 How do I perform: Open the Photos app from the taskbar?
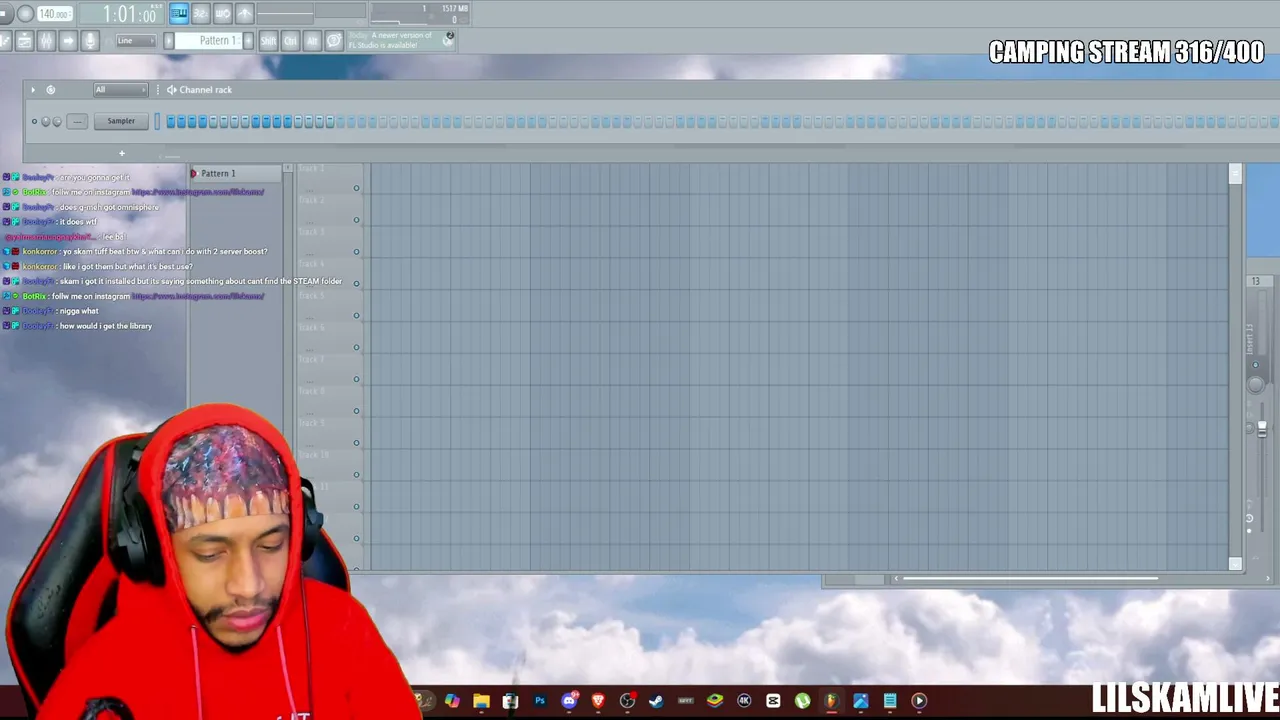click(861, 701)
